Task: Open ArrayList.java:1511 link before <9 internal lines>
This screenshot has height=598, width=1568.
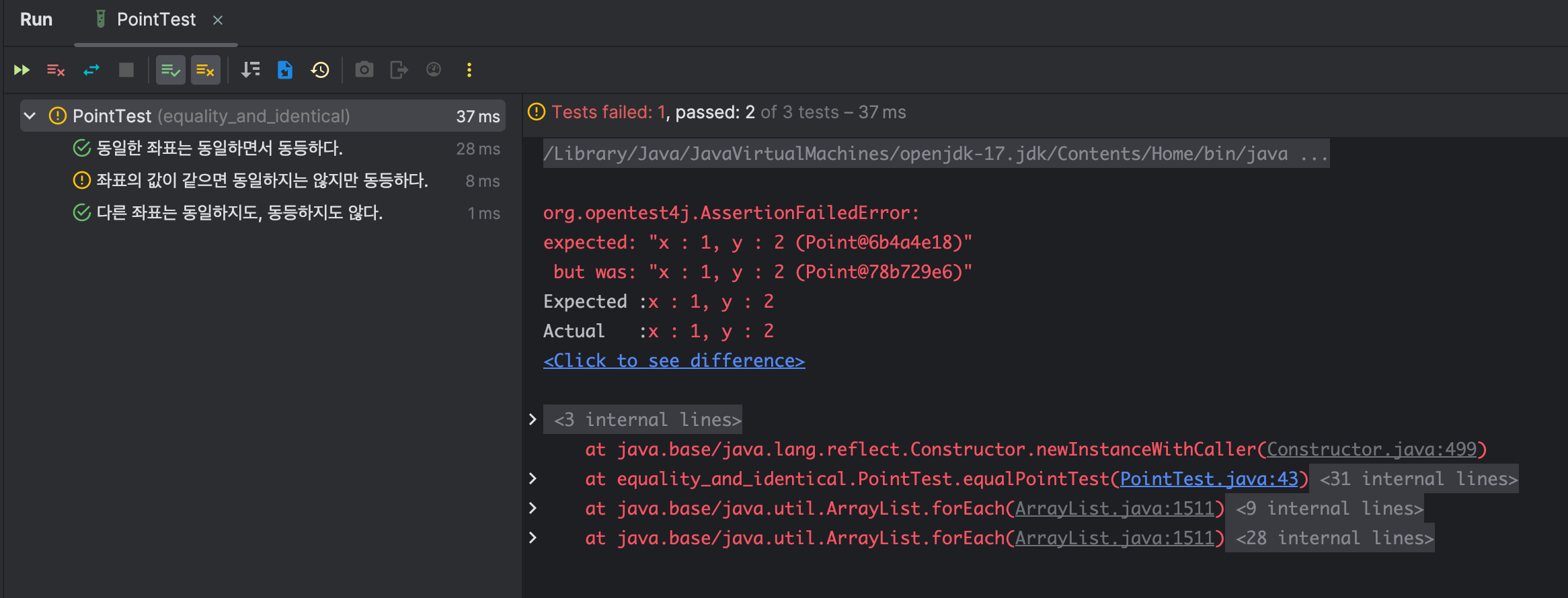Action: tap(1115, 509)
